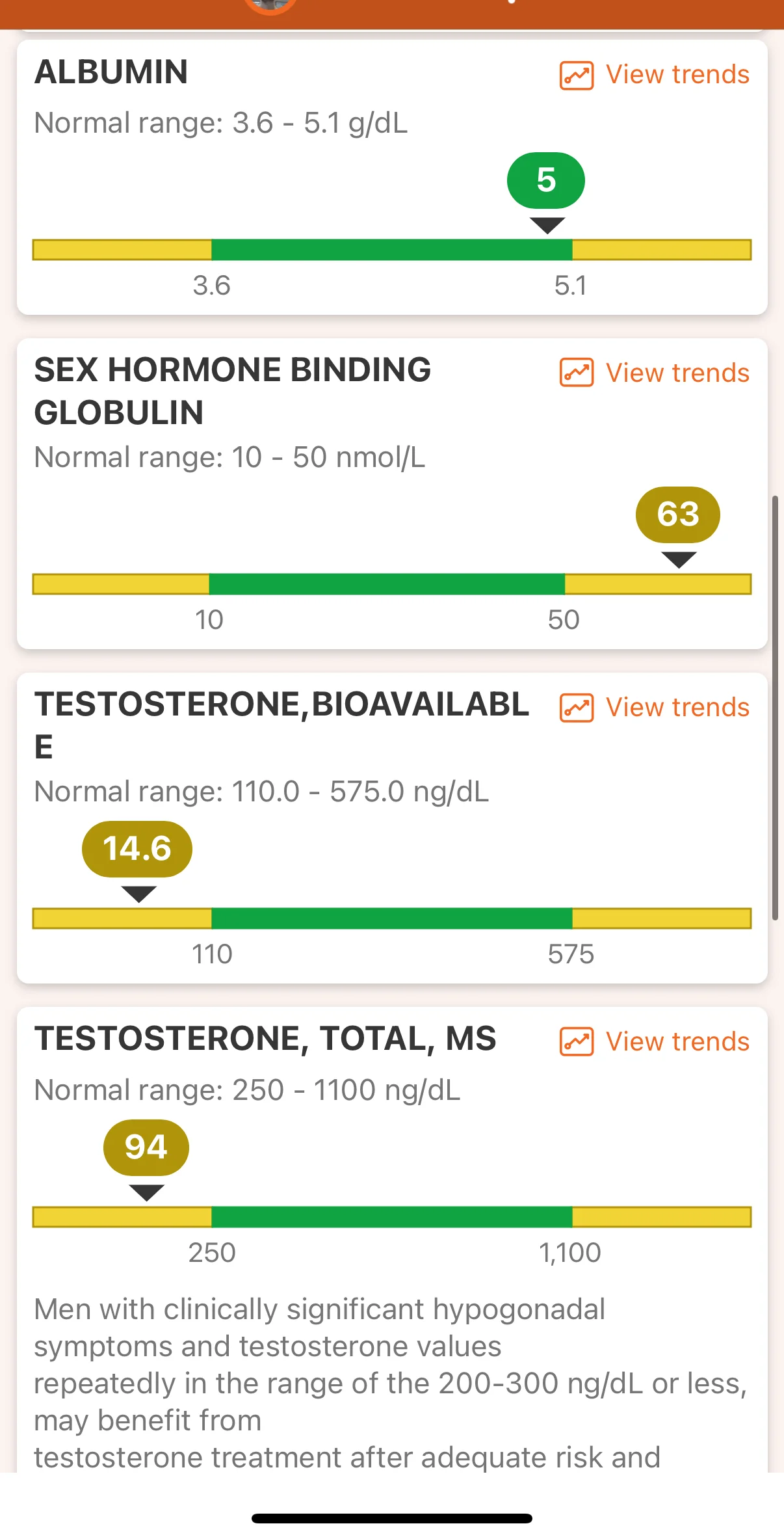This screenshot has height=1539, width=784.
Task: Tap the green 5 Albumin value badge
Action: [x=546, y=180]
